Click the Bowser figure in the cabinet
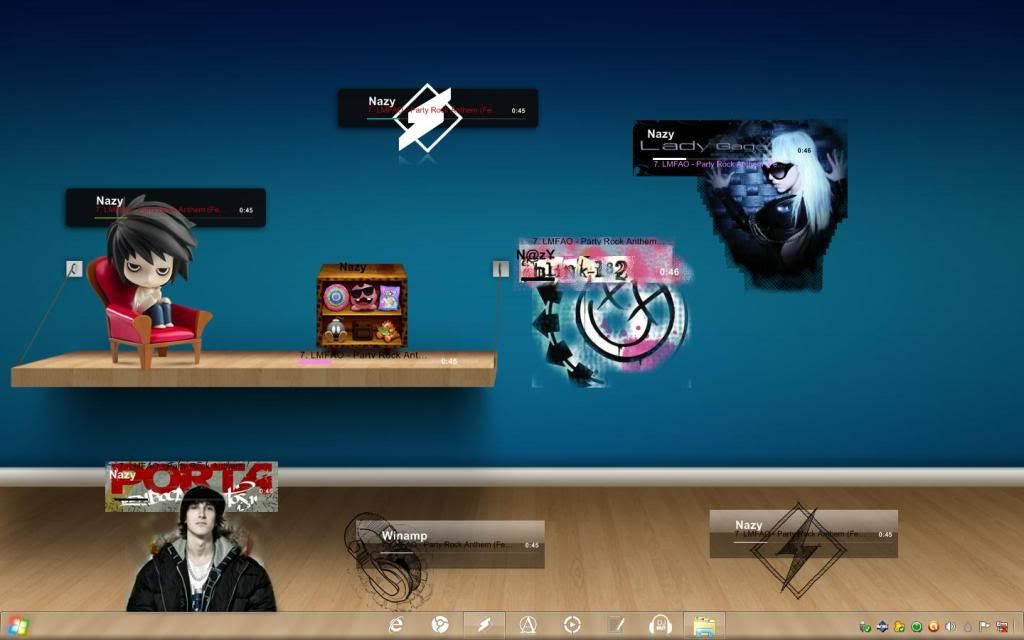Screen dimensions: 1024x640 coord(387,331)
